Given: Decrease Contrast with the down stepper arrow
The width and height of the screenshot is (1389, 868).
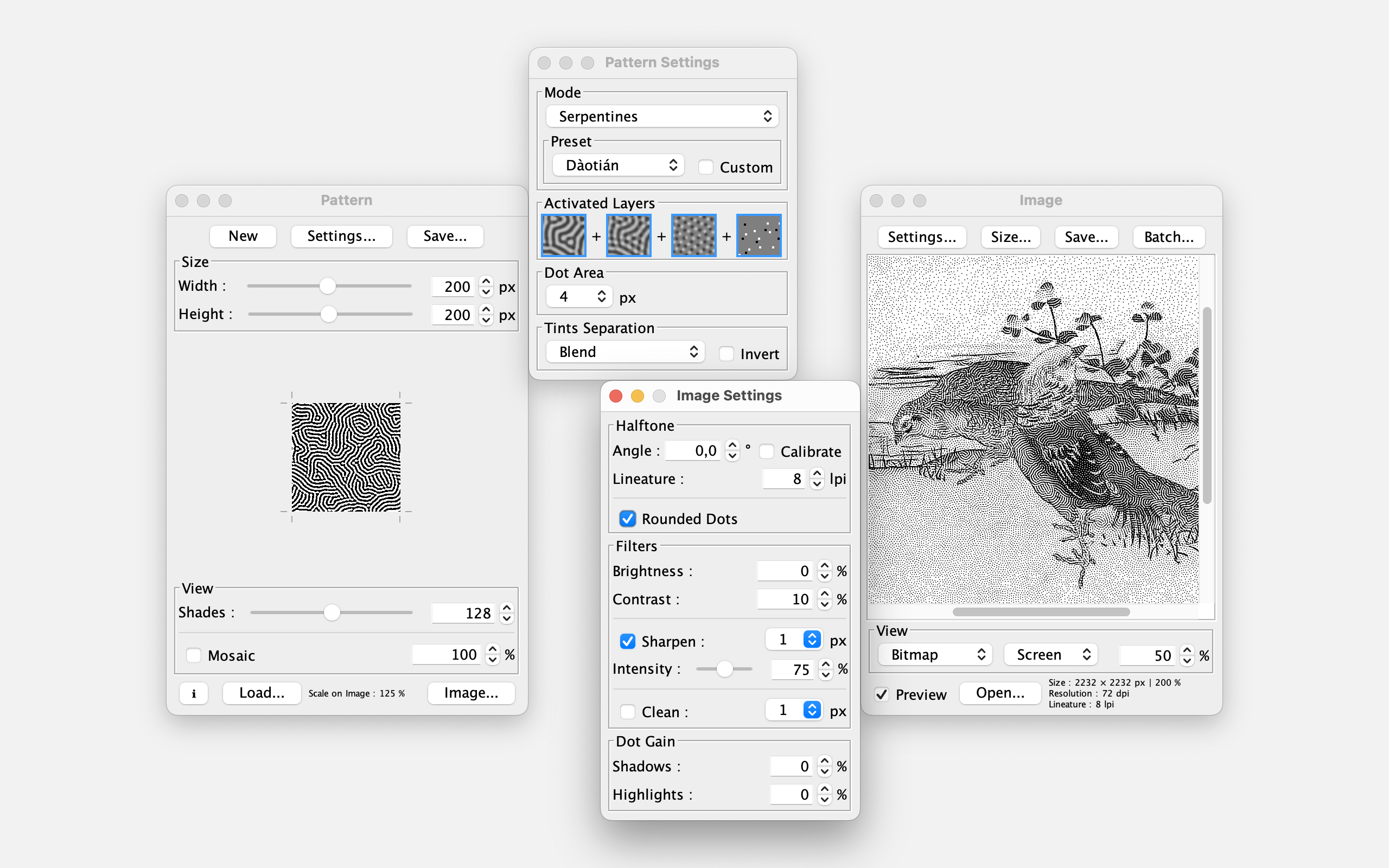Looking at the screenshot, I should pyautogui.click(x=825, y=604).
